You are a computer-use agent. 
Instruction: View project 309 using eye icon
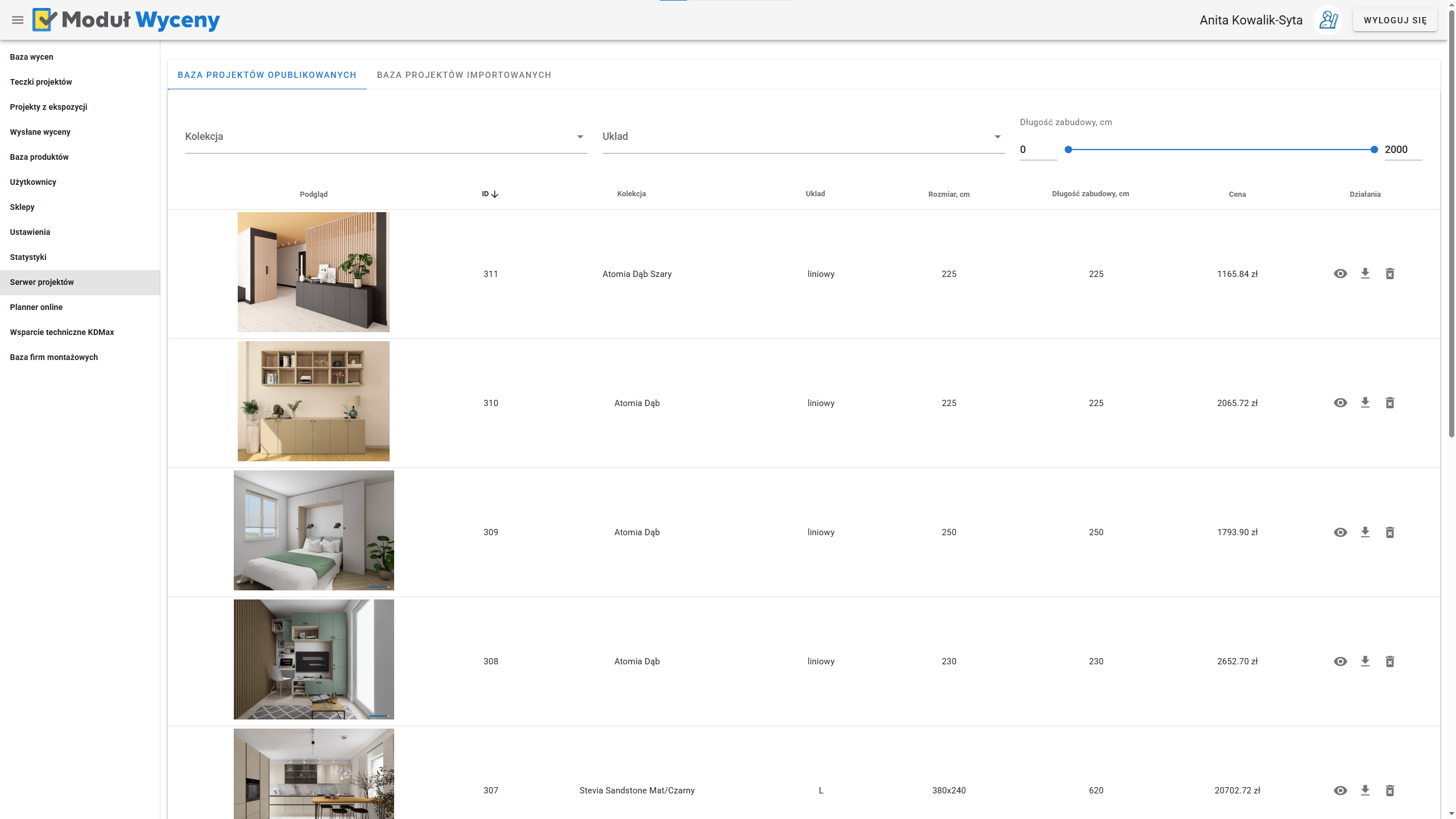click(1340, 532)
